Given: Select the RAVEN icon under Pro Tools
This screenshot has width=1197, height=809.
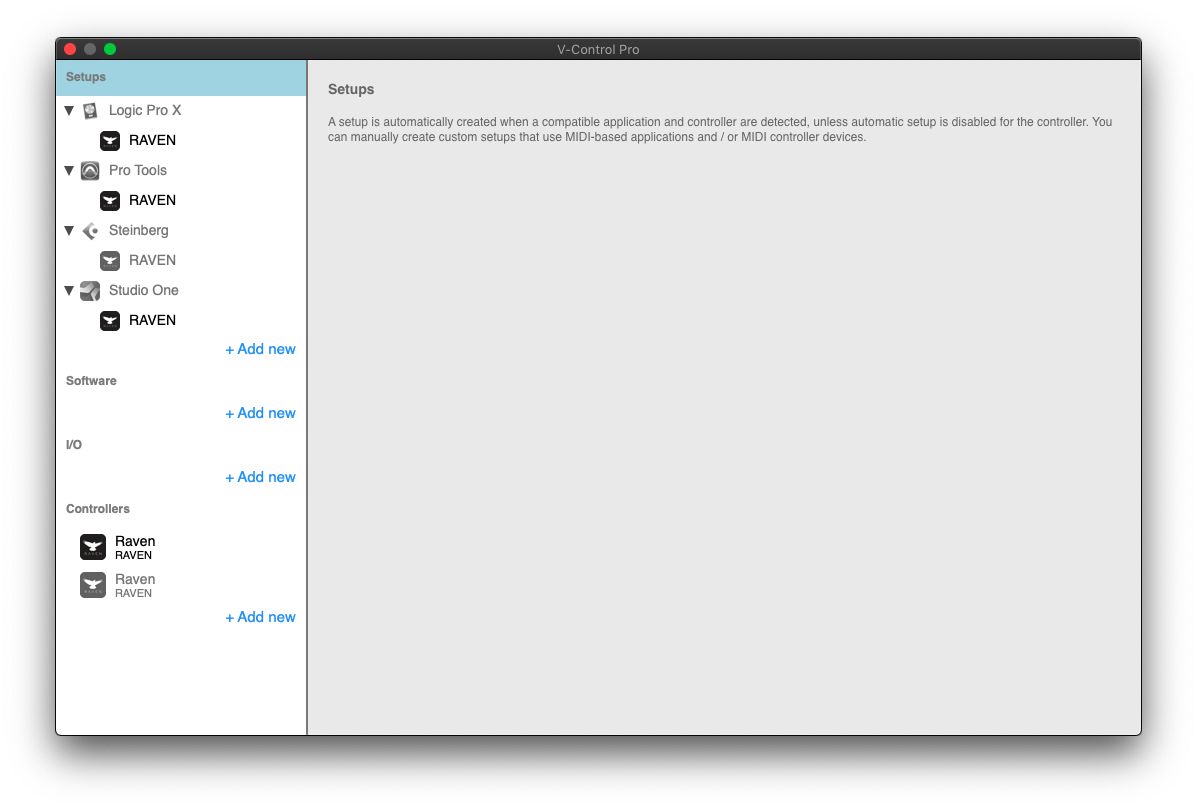Looking at the screenshot, I should point(110,200).
